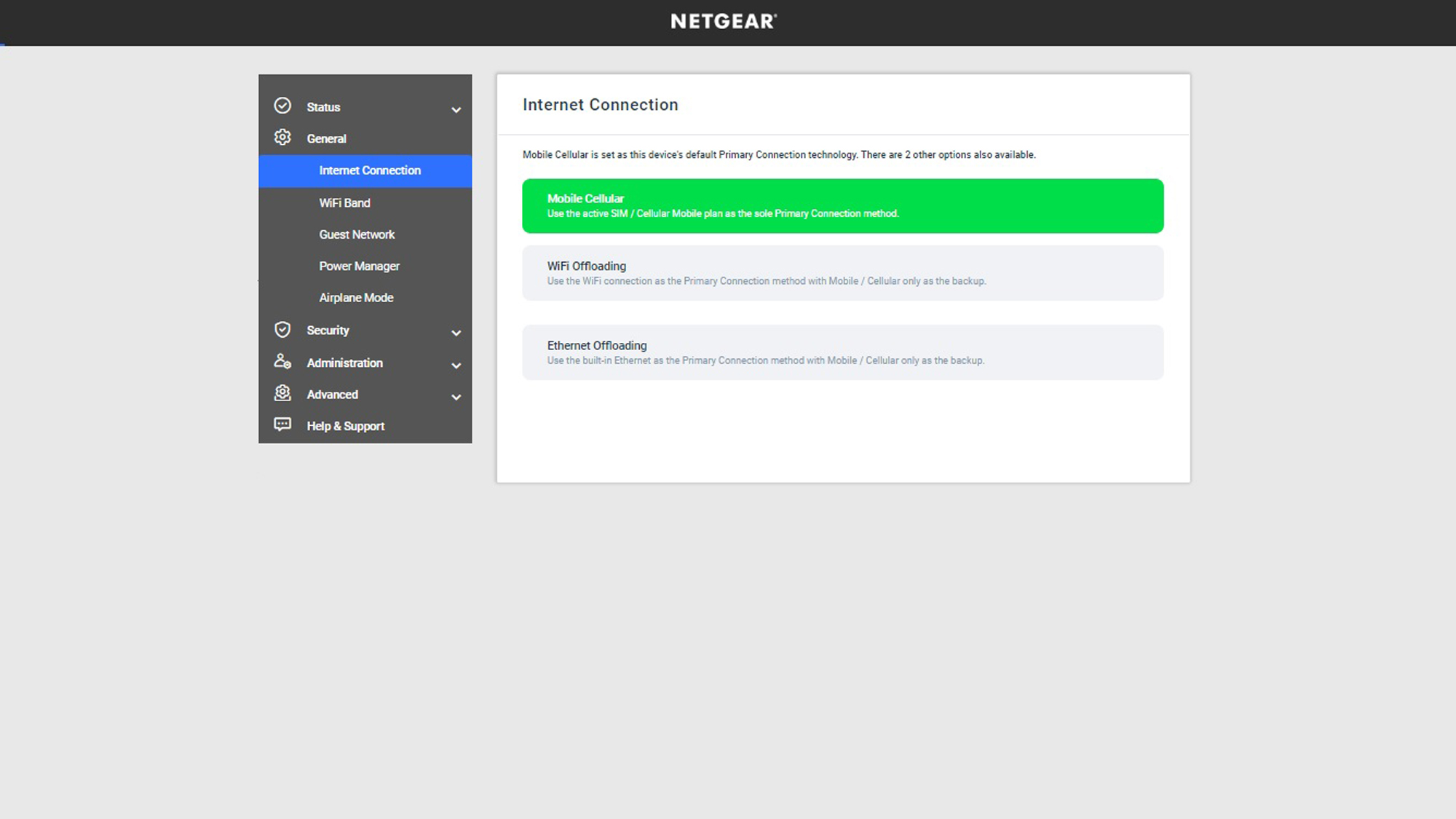Click the Guest Network menu item
Image resolution: width=1456 pixels, height=819 pixels.
(x=356, y=233)
